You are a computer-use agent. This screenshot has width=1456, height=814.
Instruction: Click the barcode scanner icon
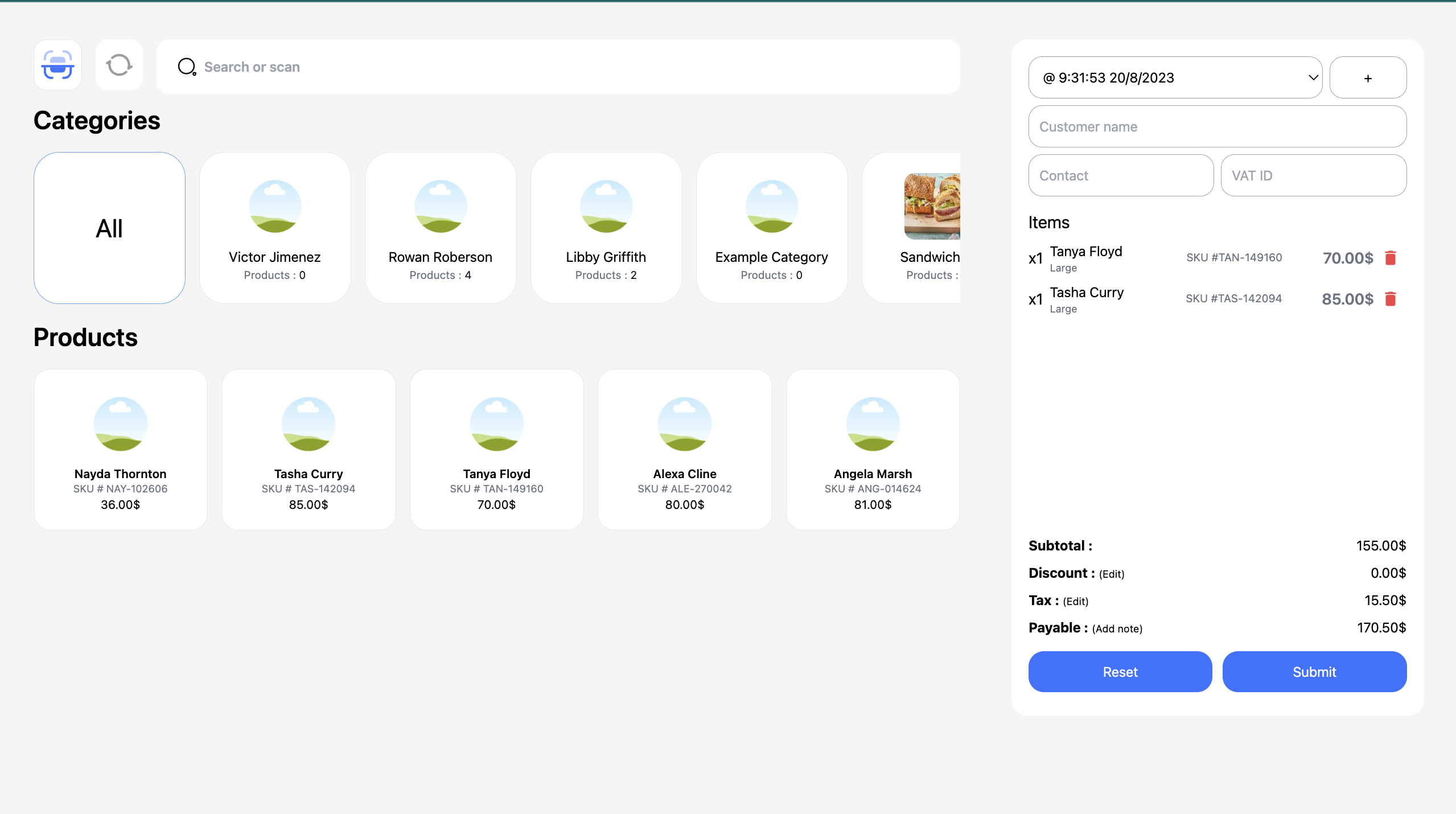(57, 65)
